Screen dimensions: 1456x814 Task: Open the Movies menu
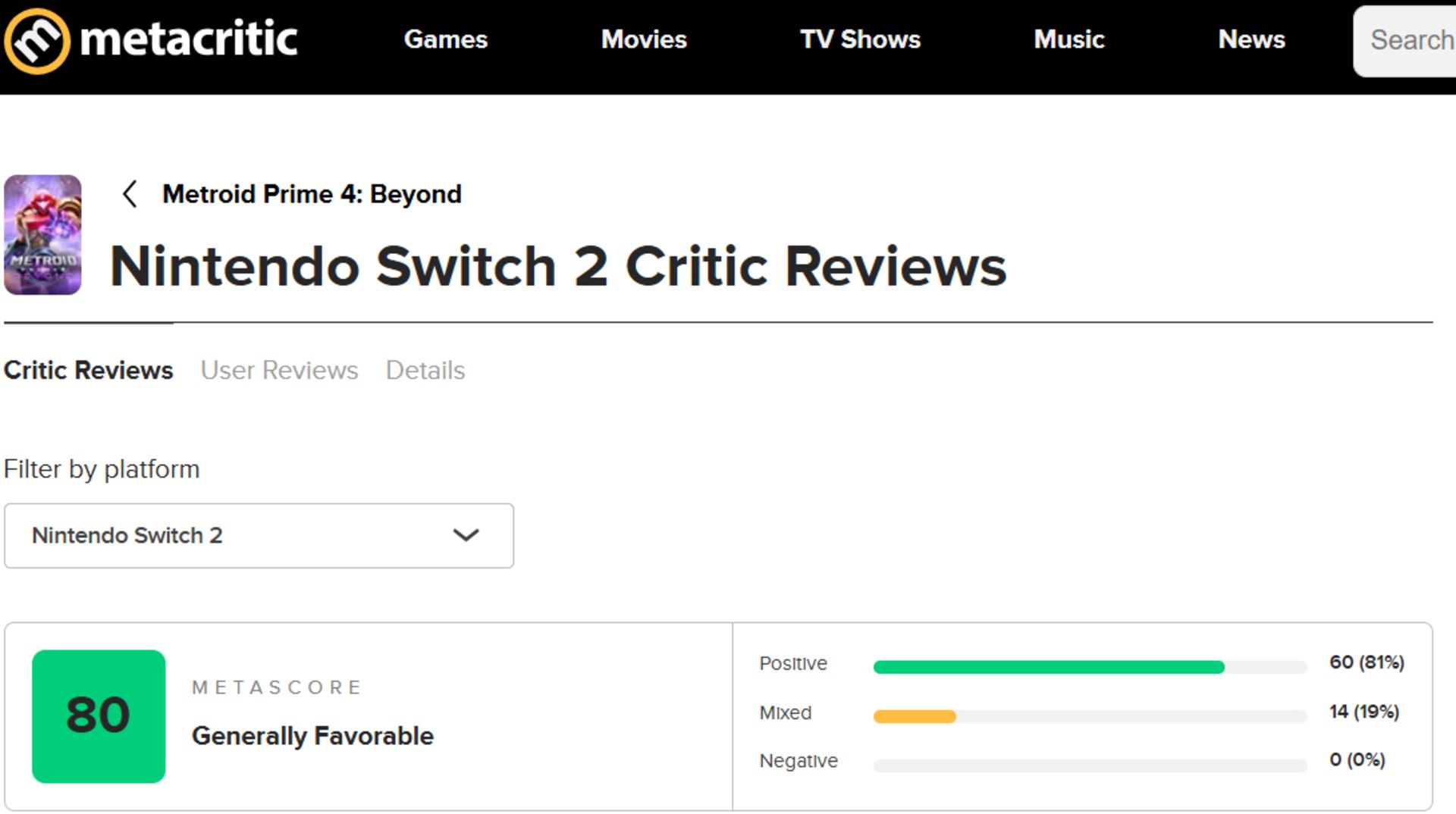644,39
